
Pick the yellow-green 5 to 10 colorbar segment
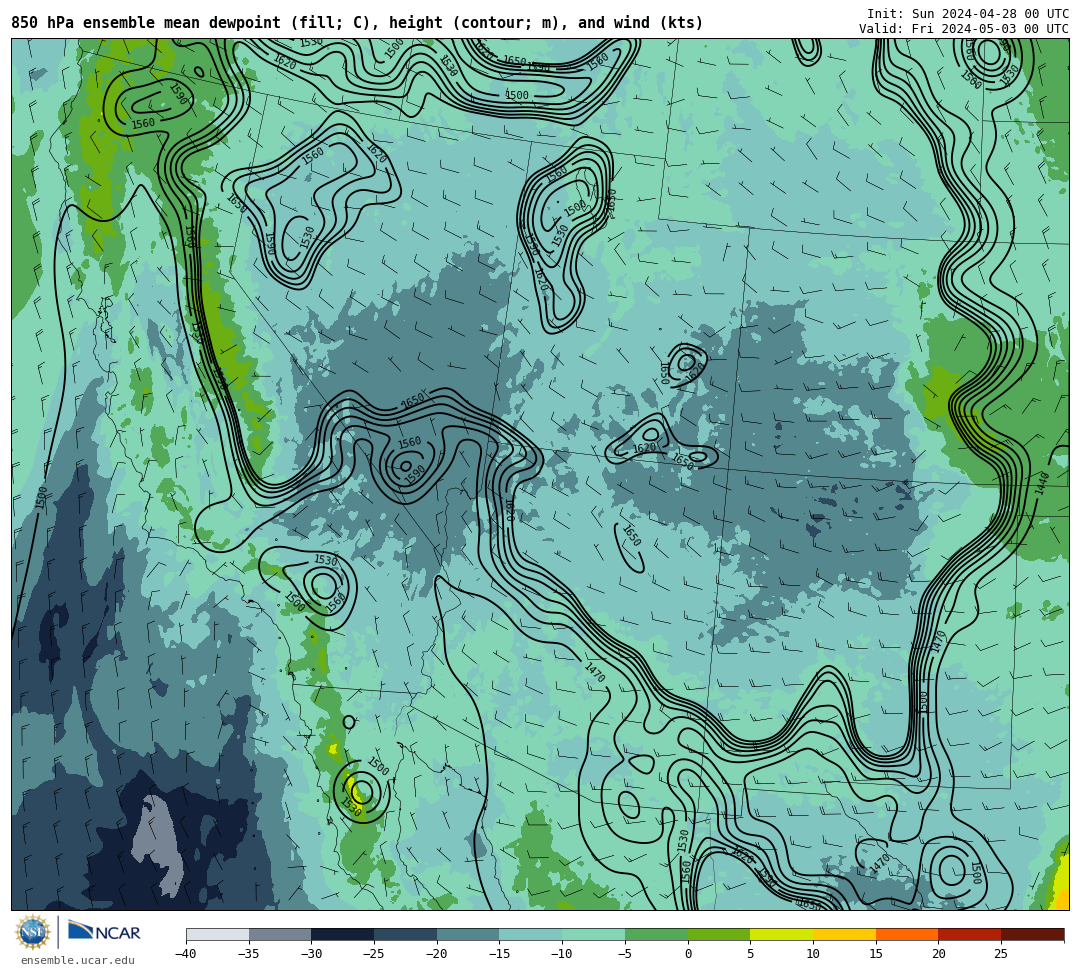(x=782, y=934)
